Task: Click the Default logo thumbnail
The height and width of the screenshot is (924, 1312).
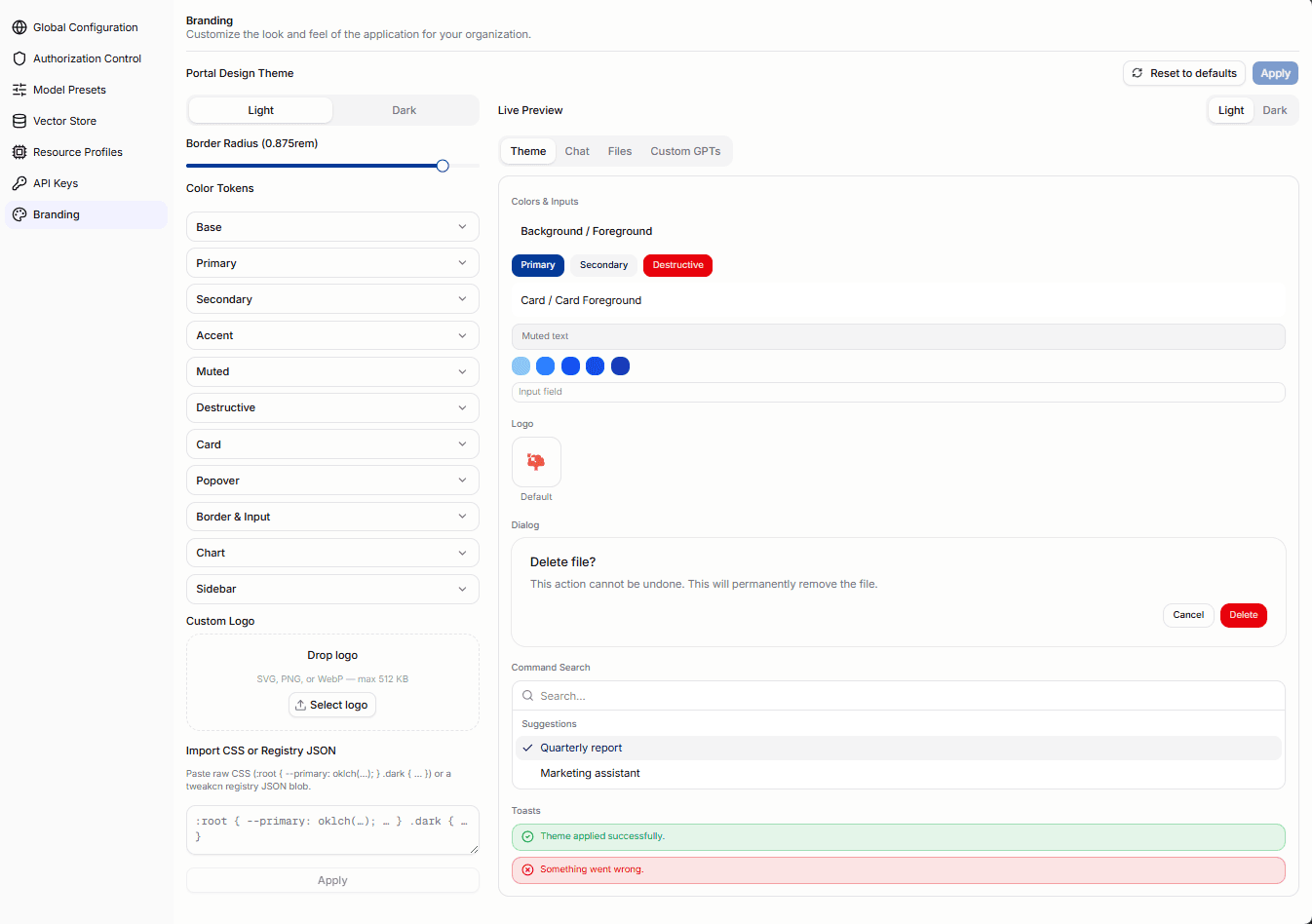Action: 536,462
